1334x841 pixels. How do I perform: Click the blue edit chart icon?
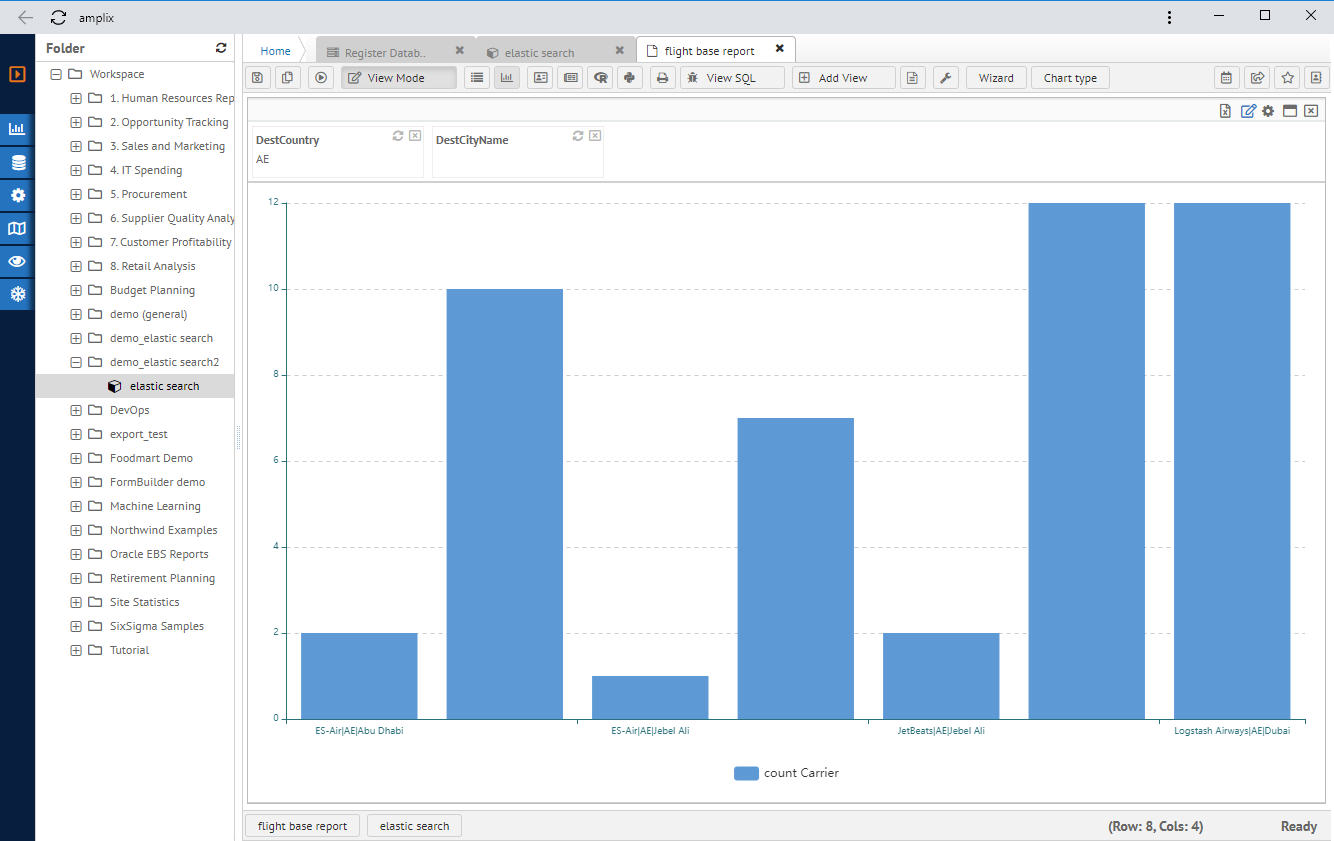coord(1248,111)
